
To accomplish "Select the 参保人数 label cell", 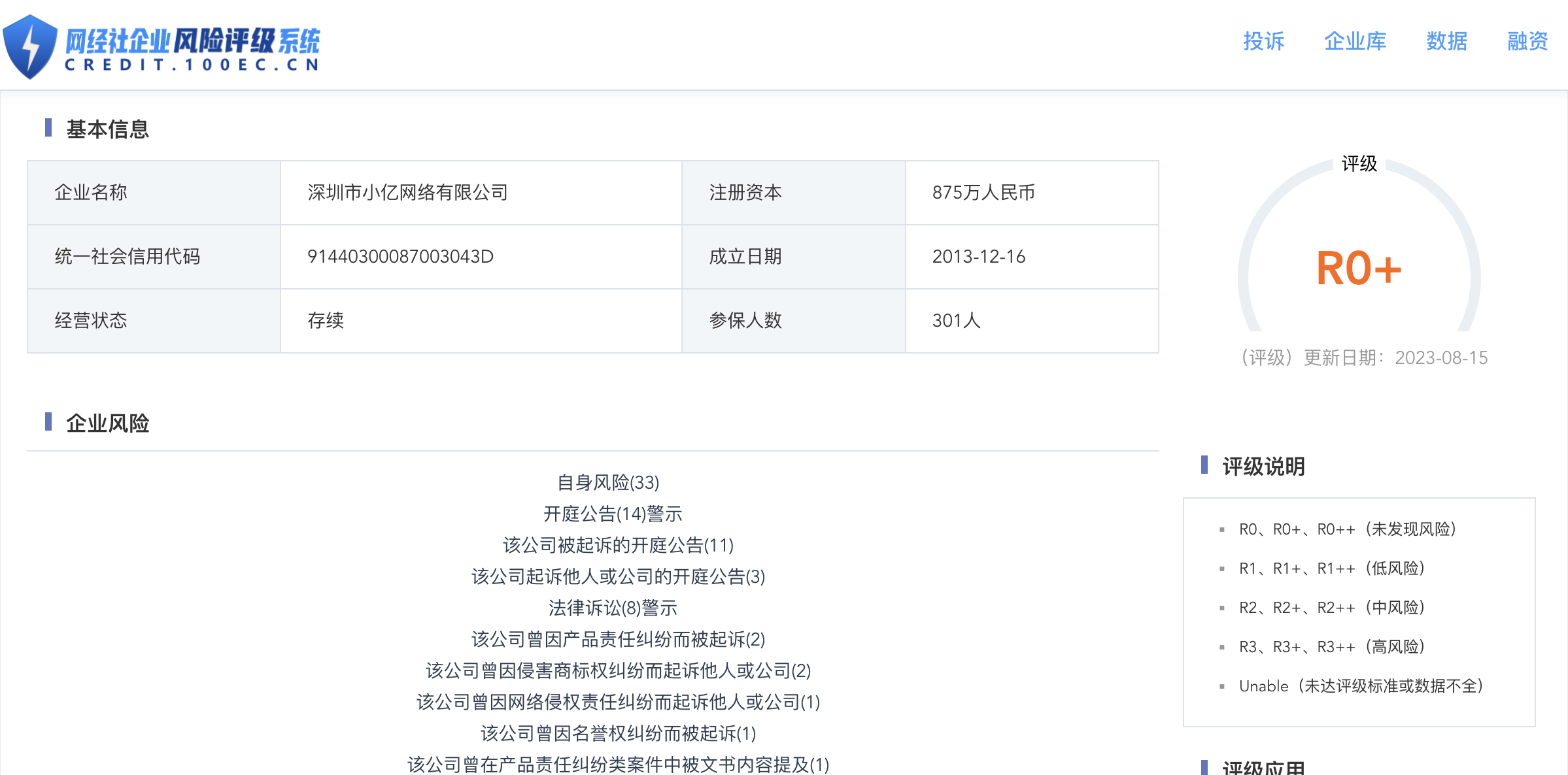I will click(x=794, y=321).
